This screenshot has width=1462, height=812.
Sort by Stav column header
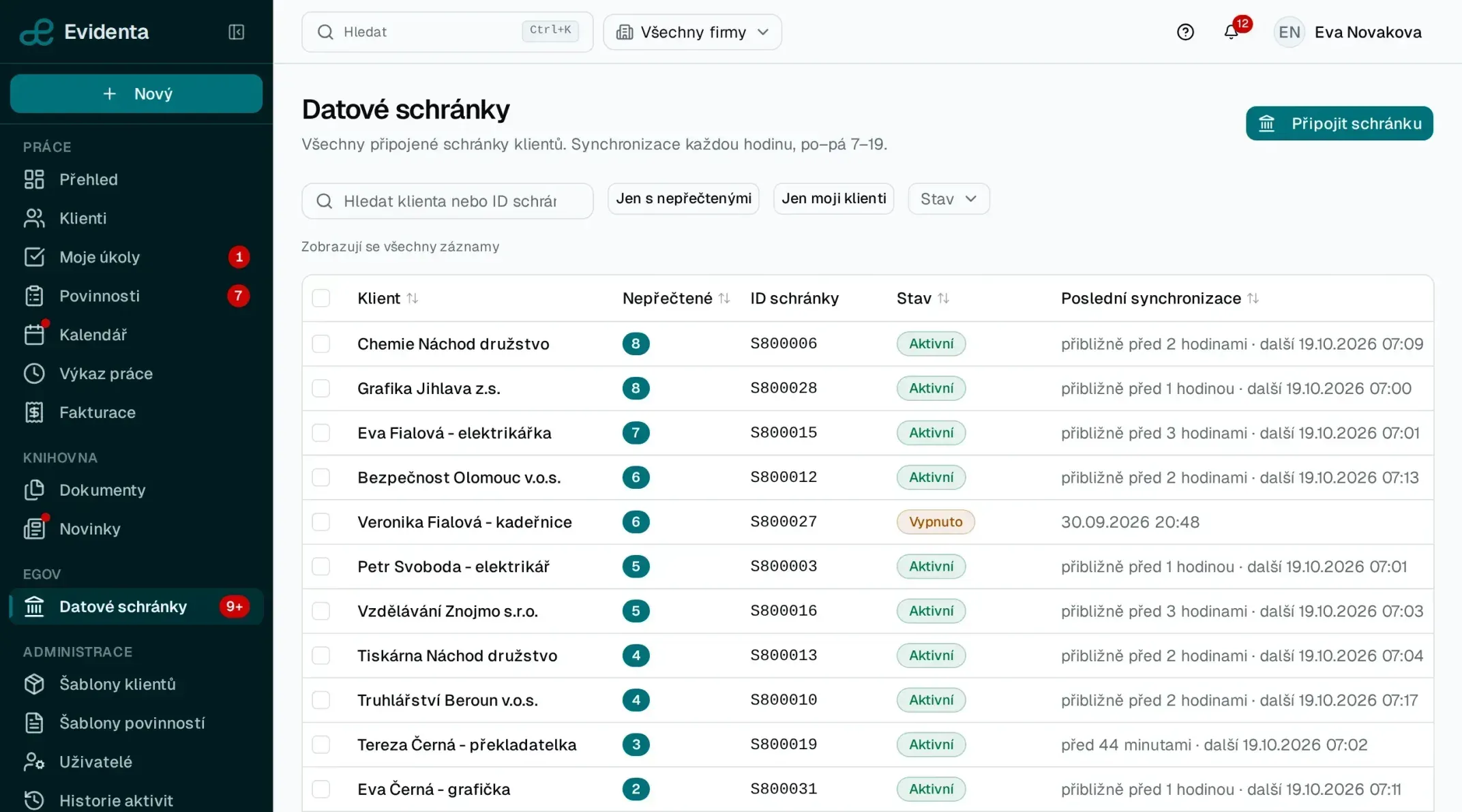(x=923, y=298)
